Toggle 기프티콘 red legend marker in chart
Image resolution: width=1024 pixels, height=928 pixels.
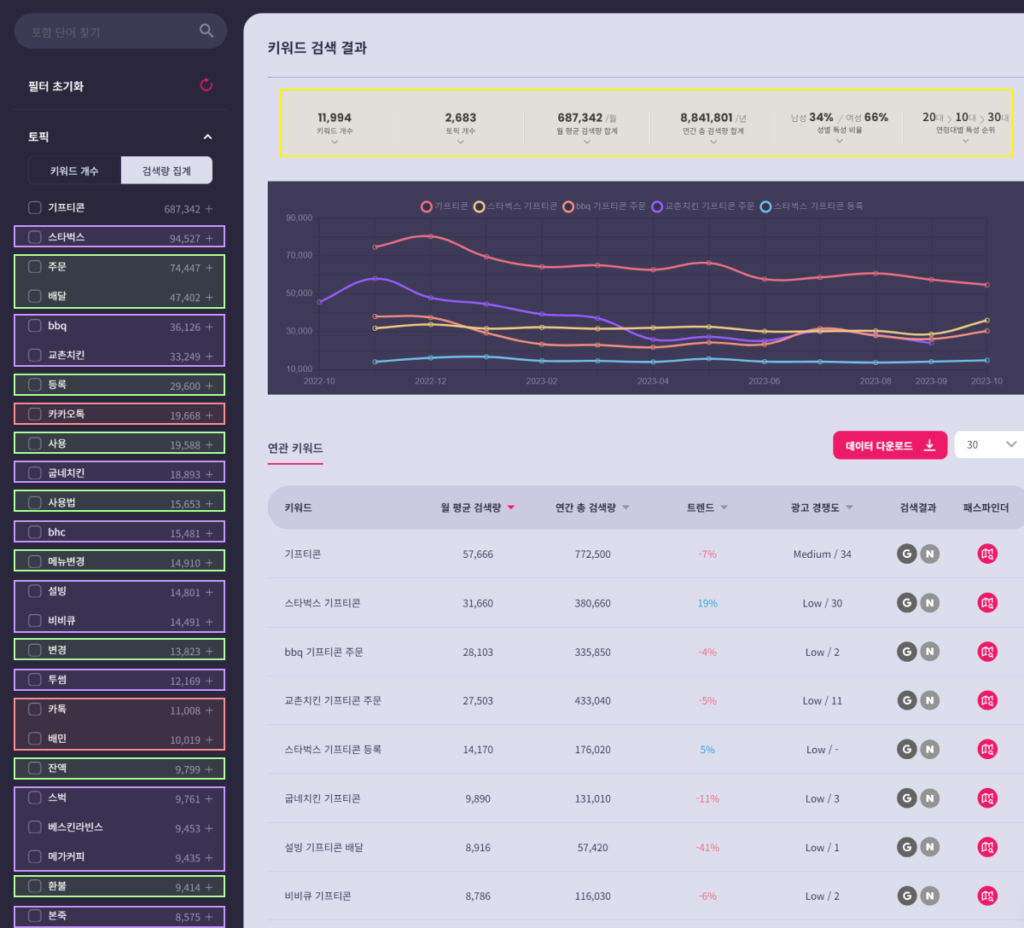pyautogui.click(x=426, y=206)
